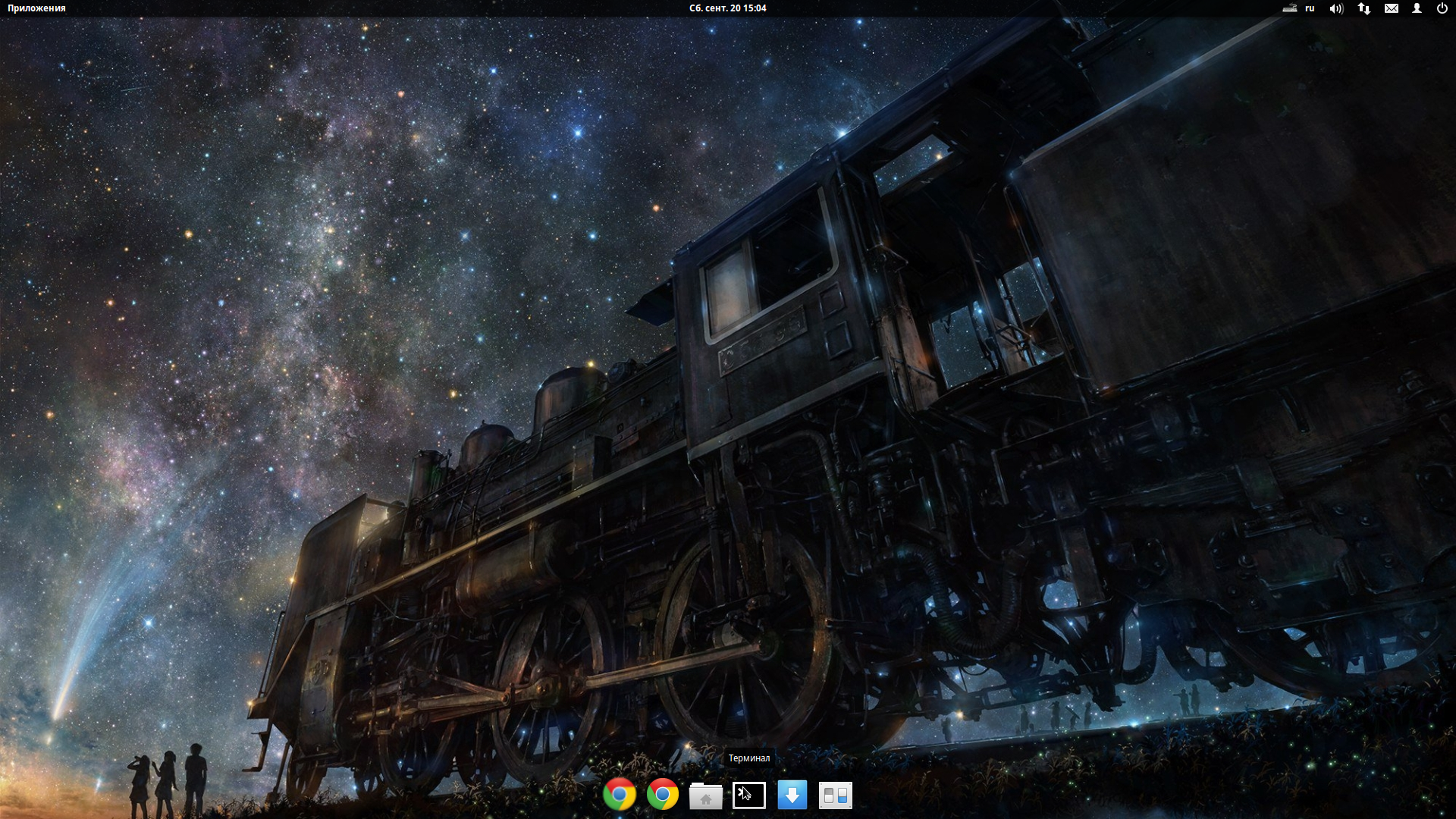Open the sound volume indicator
1456x819 pixels.
1336,8
